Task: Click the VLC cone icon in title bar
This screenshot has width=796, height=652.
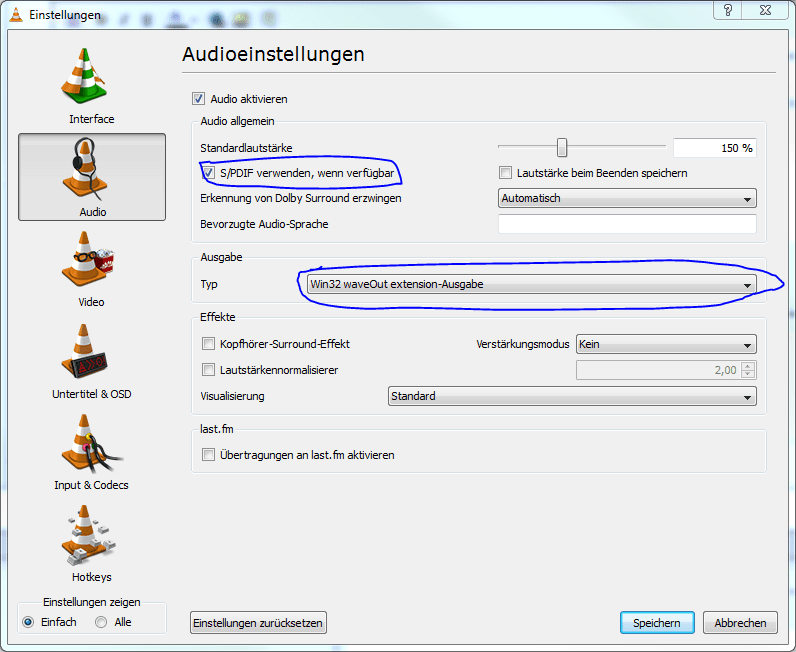Action: click(x=16, y=15)
